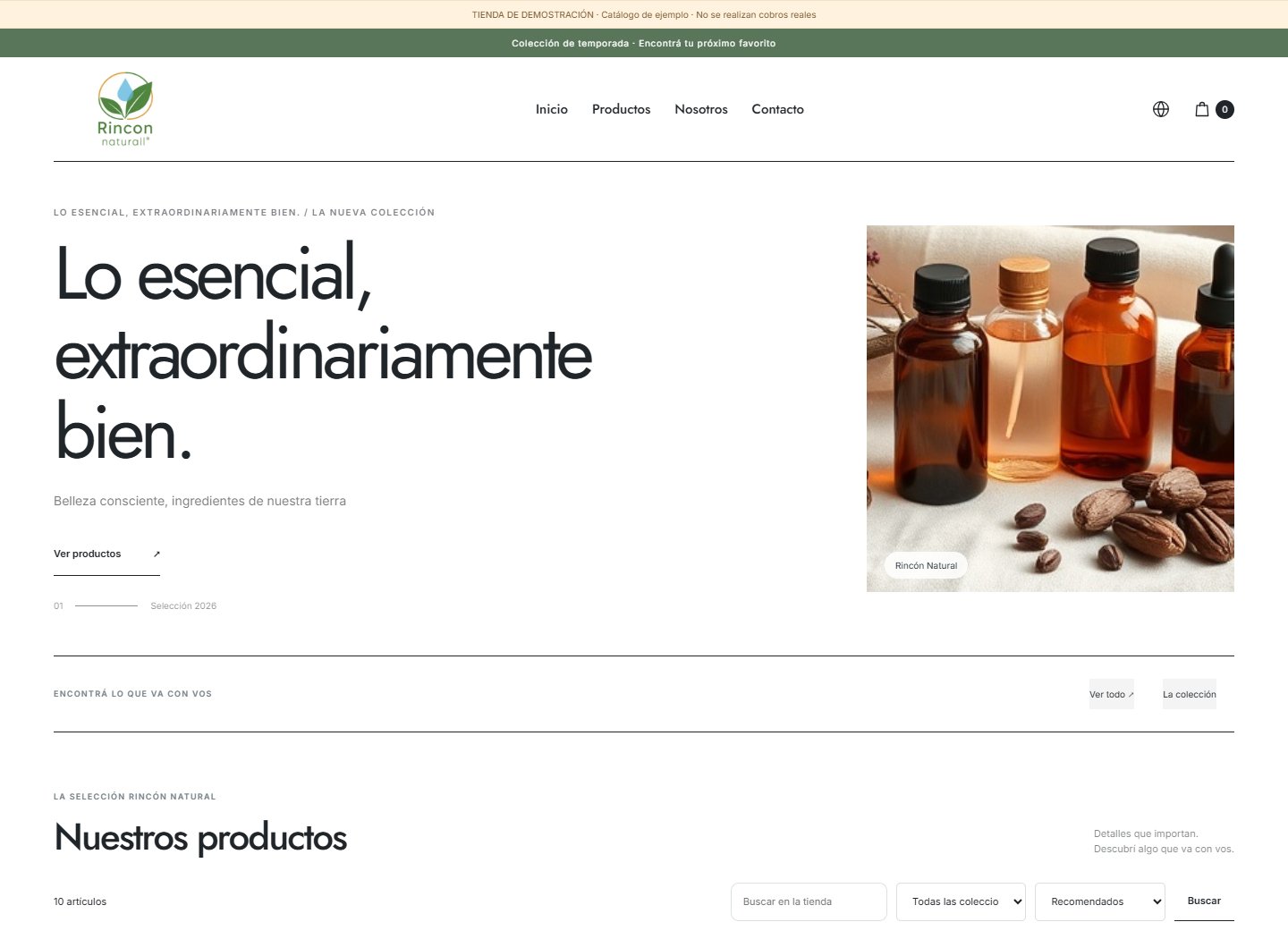Click the Buscar search button
Image resolution: width=1288 pixels, height=939 pixels.
(1204, 901)
